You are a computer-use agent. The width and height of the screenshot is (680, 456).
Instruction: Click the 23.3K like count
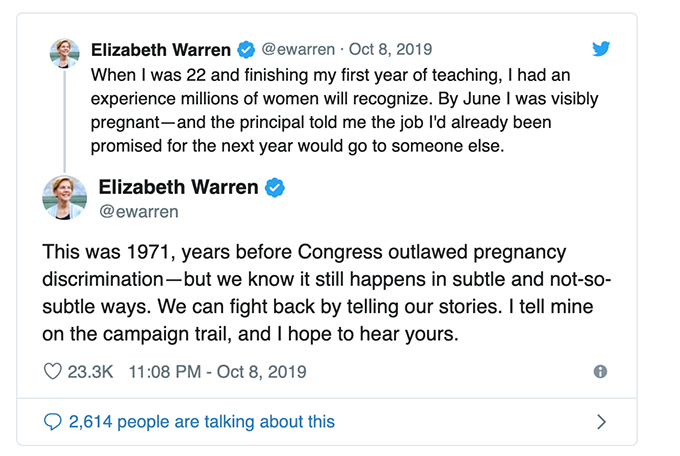tap(92, 371)
